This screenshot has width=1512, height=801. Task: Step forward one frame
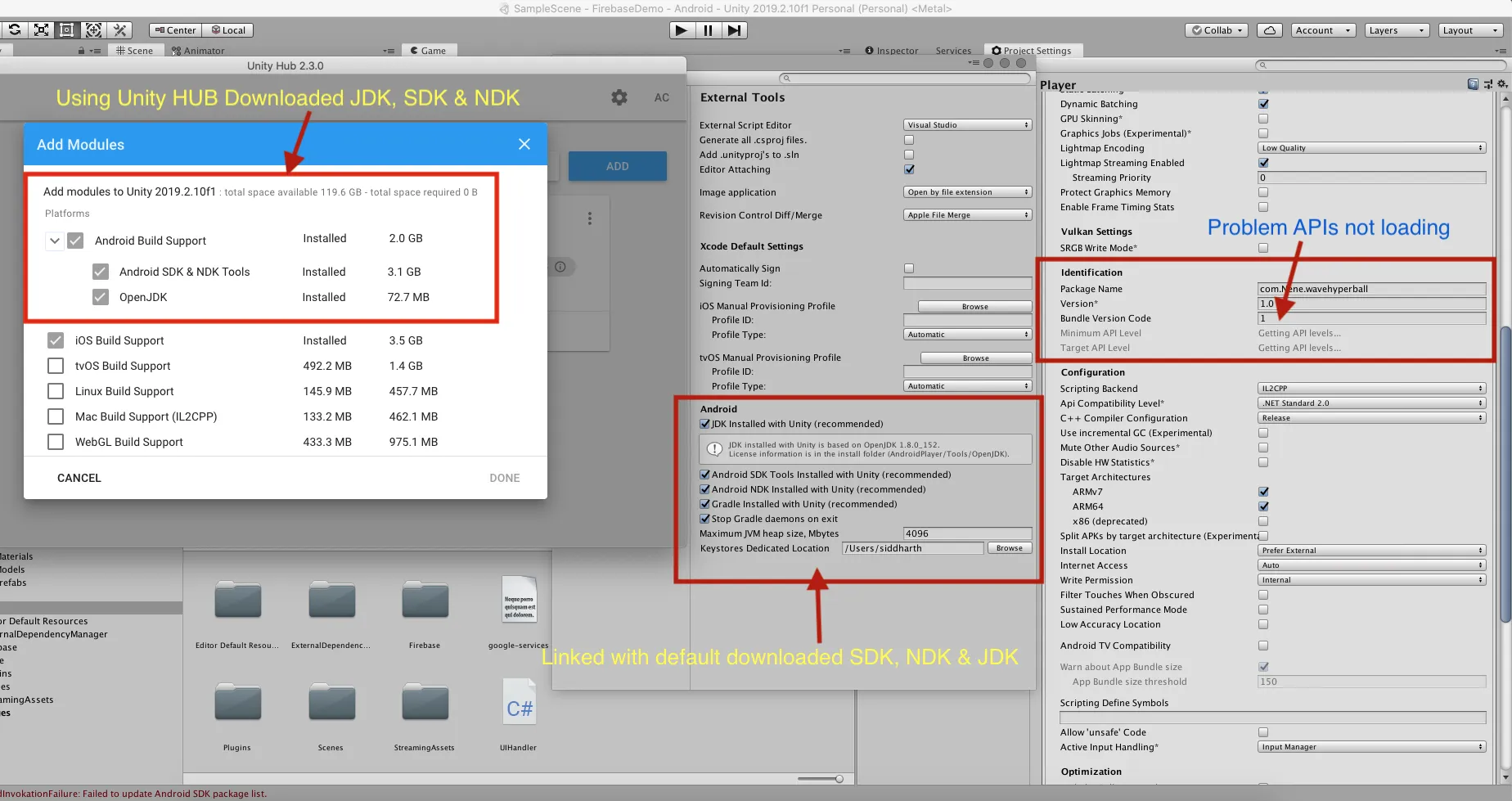735,30
